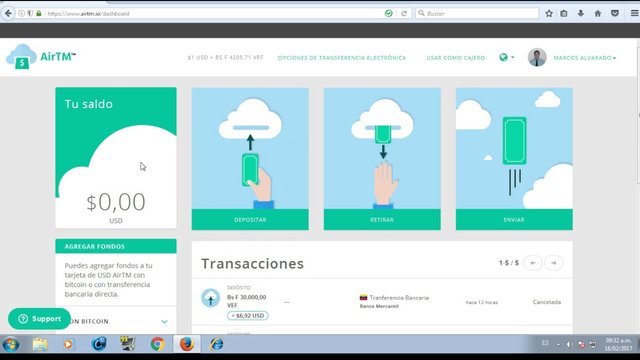Open the Windows Start button

tap(11, 344)
